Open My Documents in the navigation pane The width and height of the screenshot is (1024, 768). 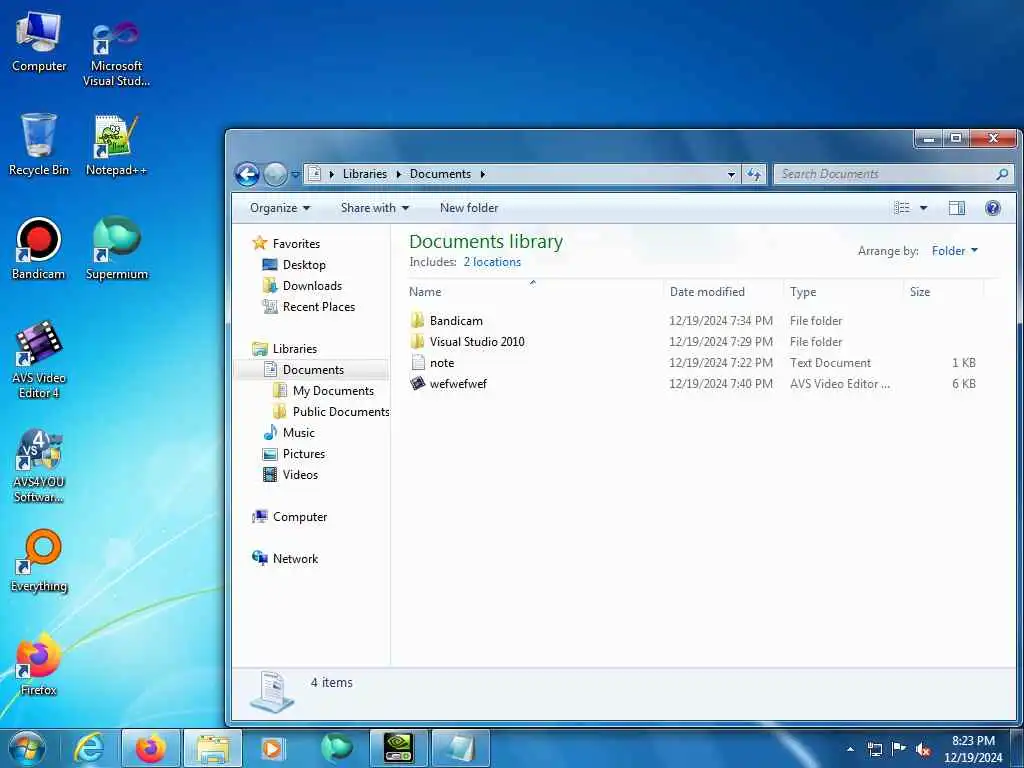tap(333, 391)
